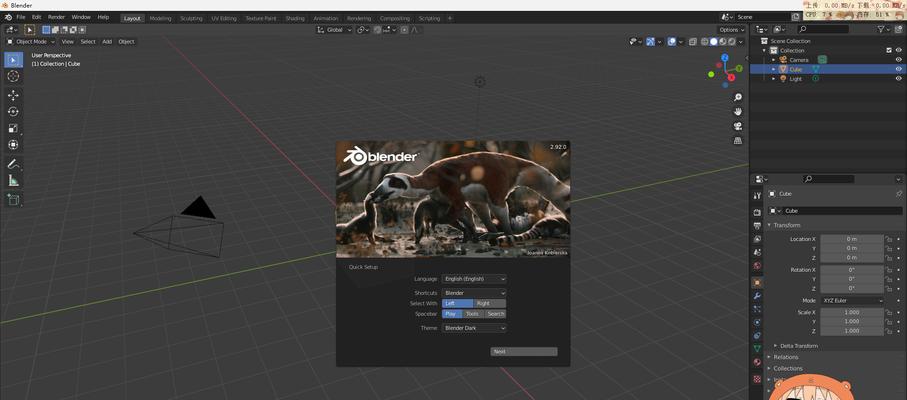This screenshot has width=907, height=400.
Task: Open the viewport Add menu
Action: pyautogui.click(x=107, y=42)
